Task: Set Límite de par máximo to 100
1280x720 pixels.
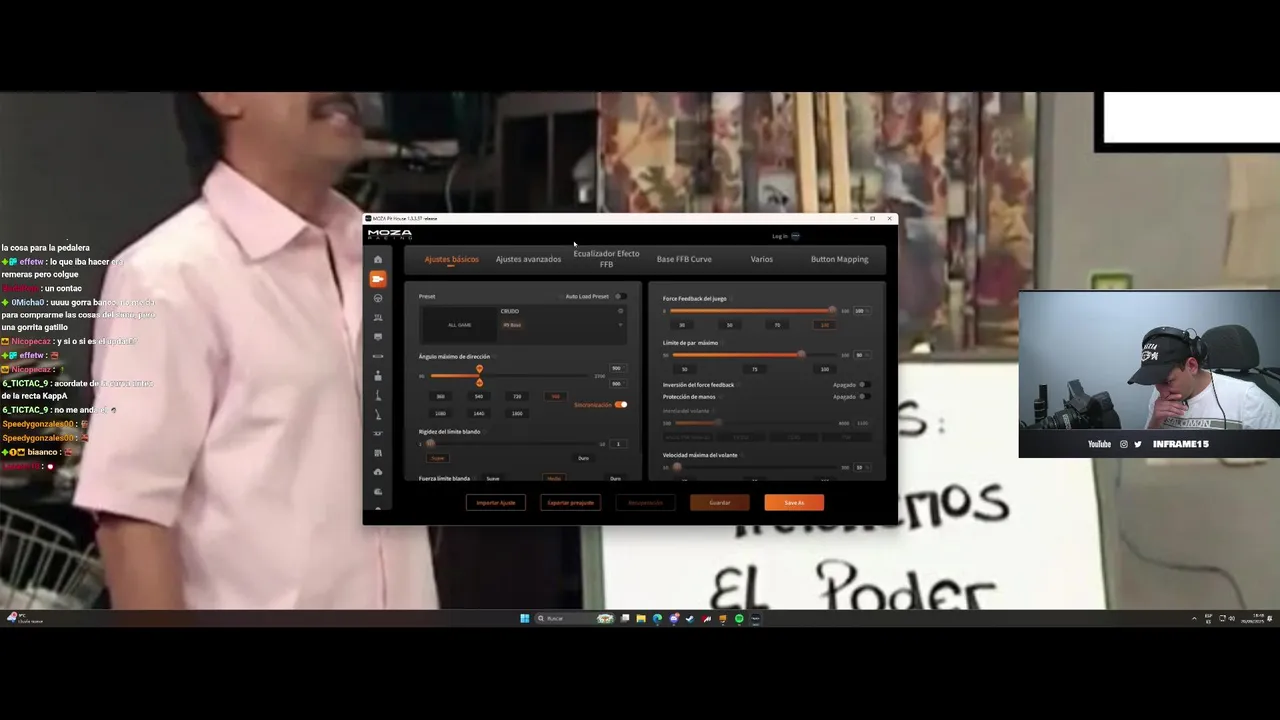Action: click(x=825, y=369)
